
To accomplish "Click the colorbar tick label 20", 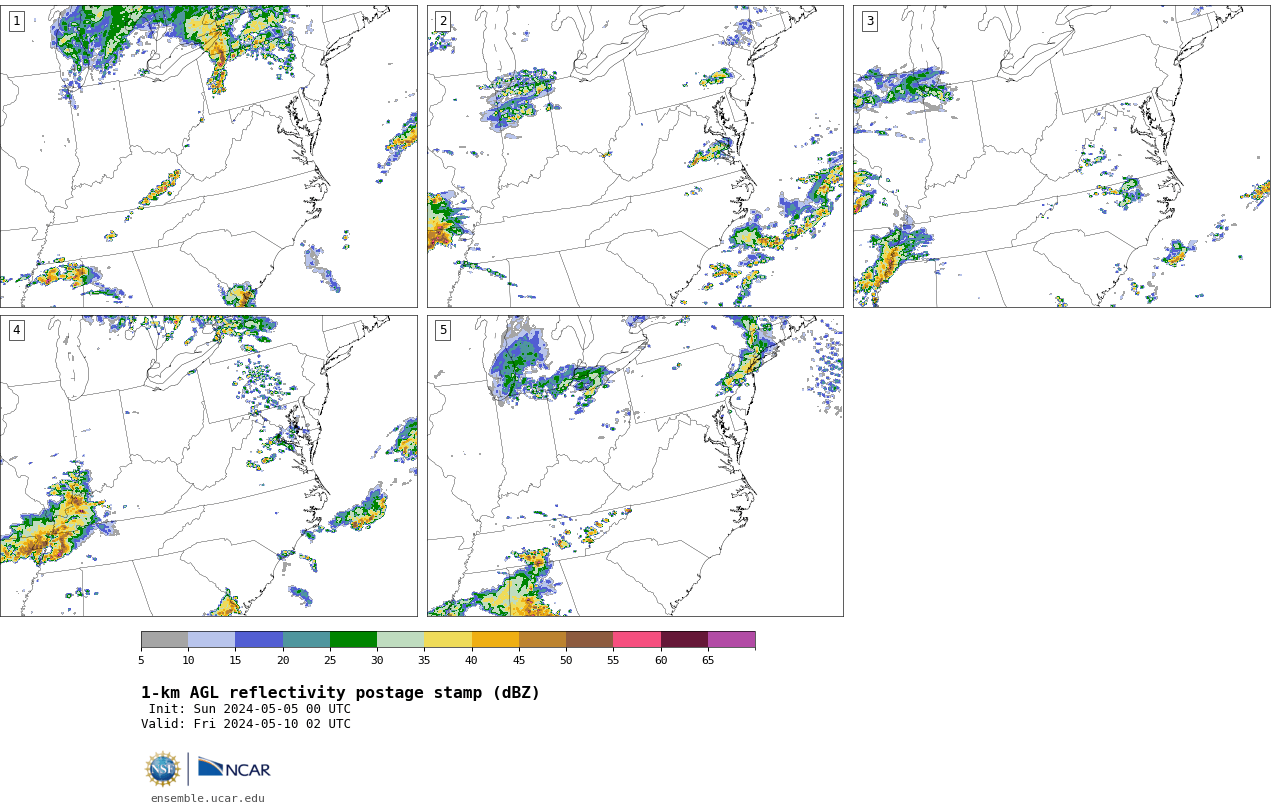I will [283, 660].
